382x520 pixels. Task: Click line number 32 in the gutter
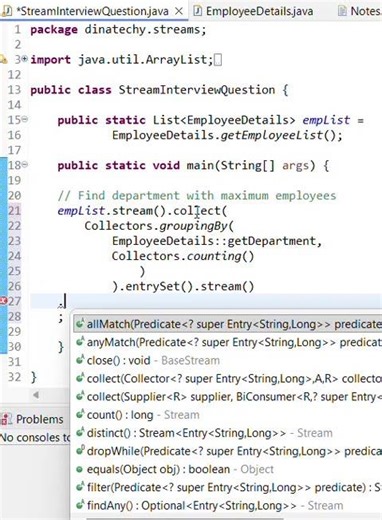coord(14,377)
